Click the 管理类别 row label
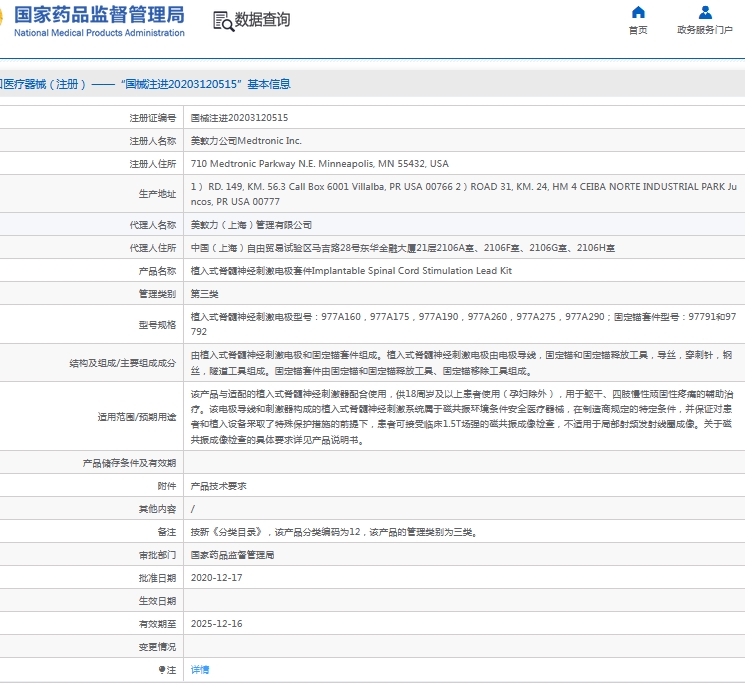This screenshot has width=745, height=687. click(158, 294)
